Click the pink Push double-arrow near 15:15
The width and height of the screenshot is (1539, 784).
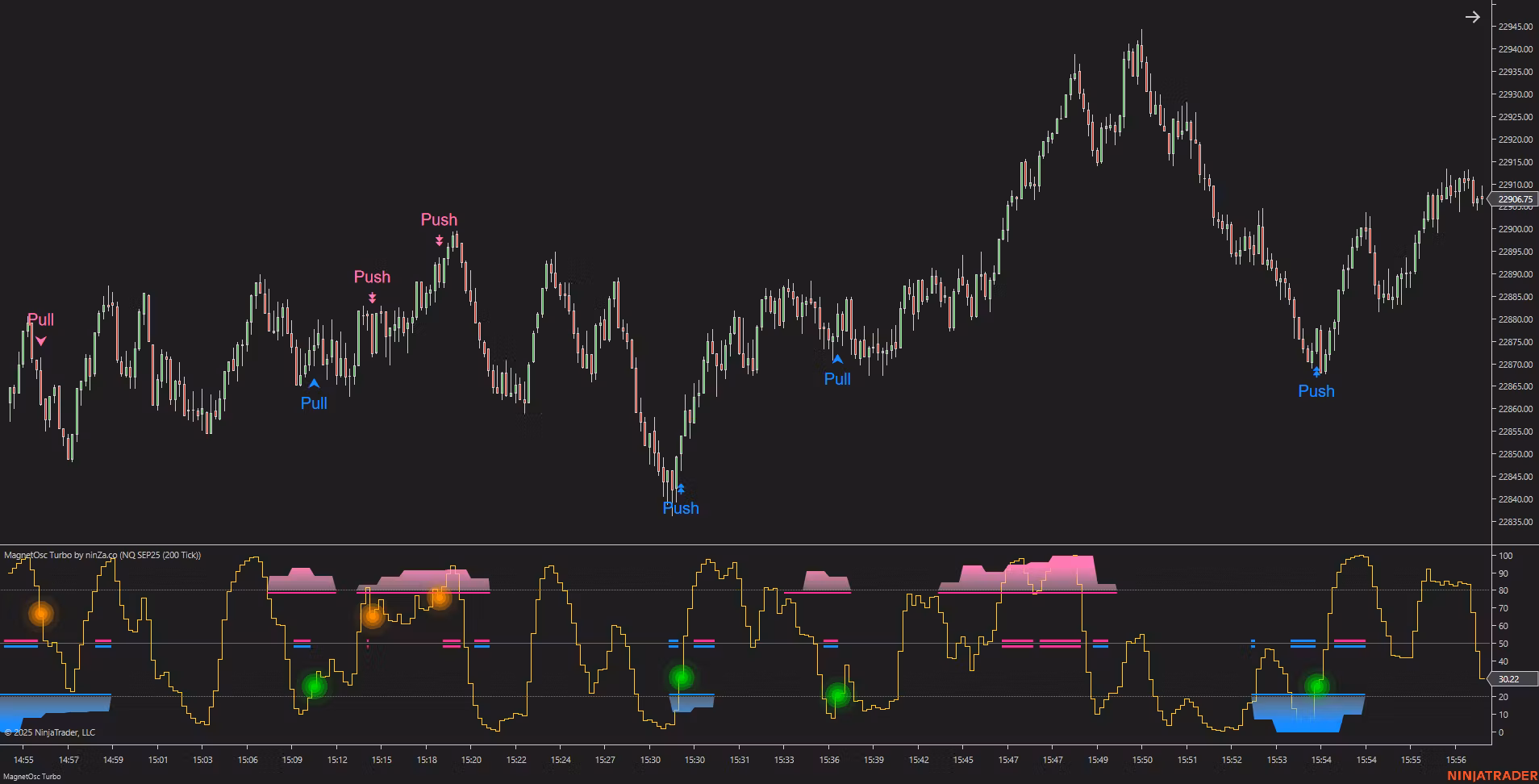coord(372,298)
